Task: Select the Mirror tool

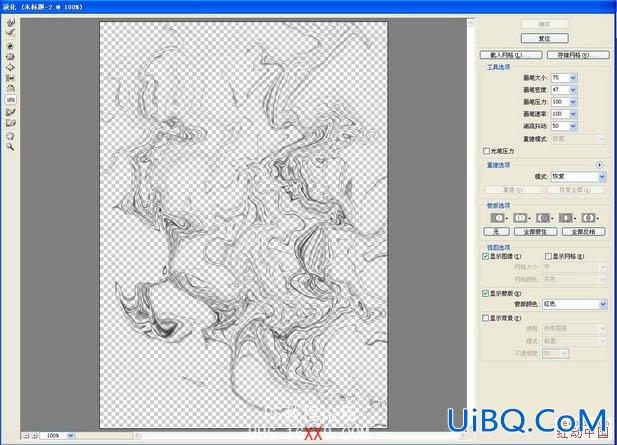Action: click(x=11, y=89)
